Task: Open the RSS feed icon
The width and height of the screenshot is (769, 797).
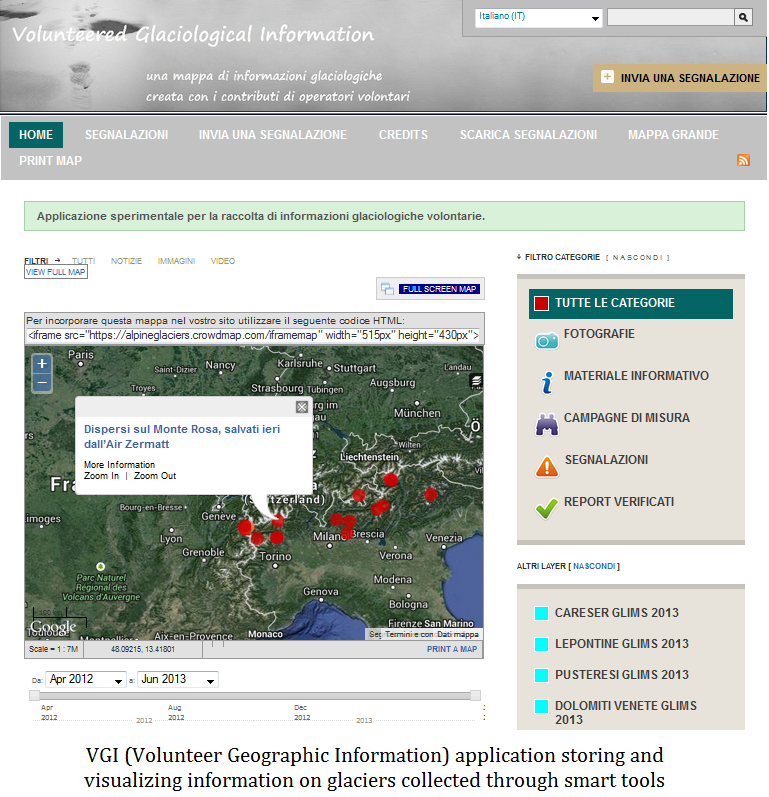Action: (743, 160)
